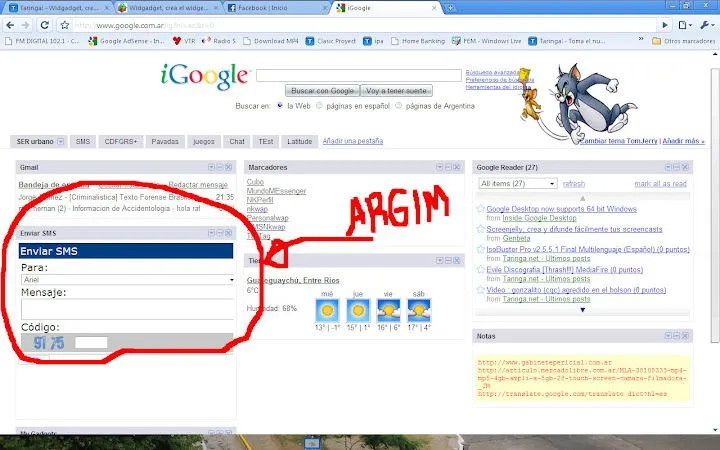Switch to the SMS tab
Image resolution: width=720 pixels, height=450 pixels.
point(83,141)
